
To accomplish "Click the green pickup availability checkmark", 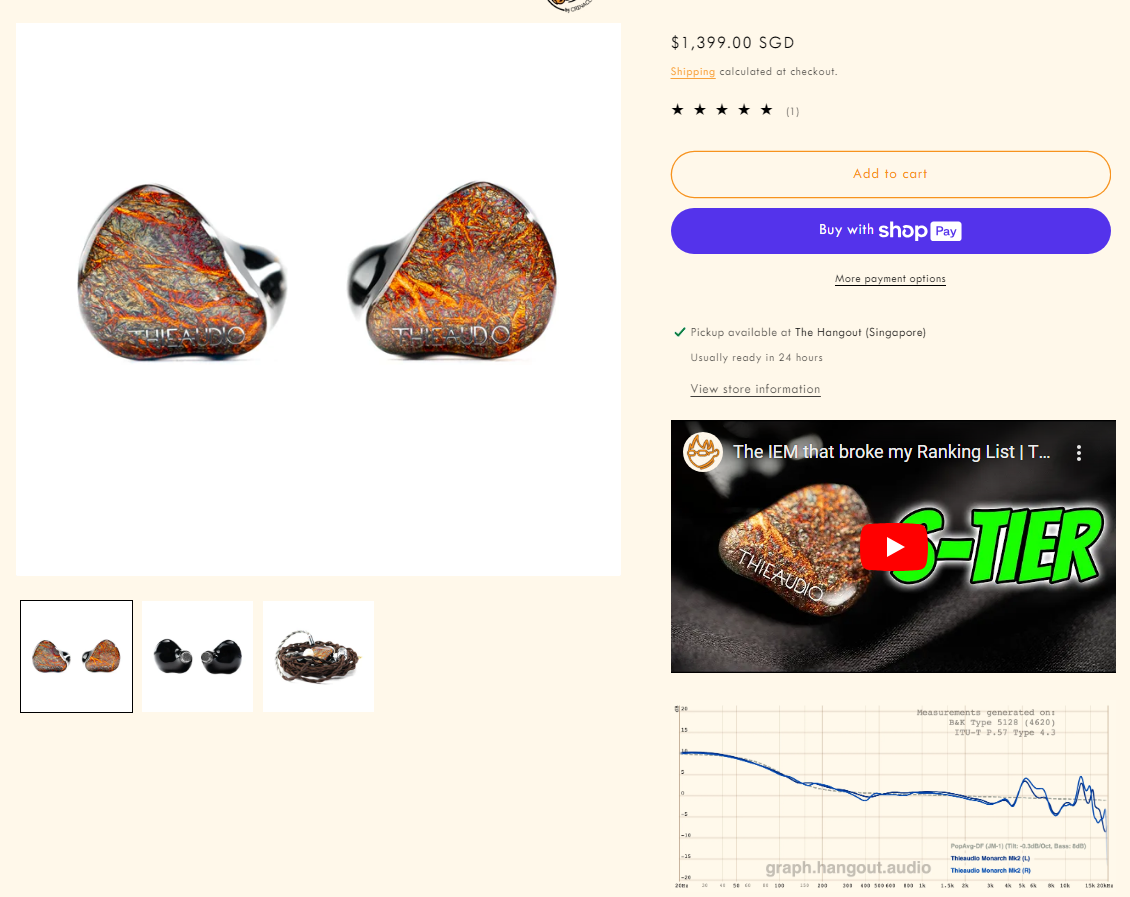I will pos(680,332).
